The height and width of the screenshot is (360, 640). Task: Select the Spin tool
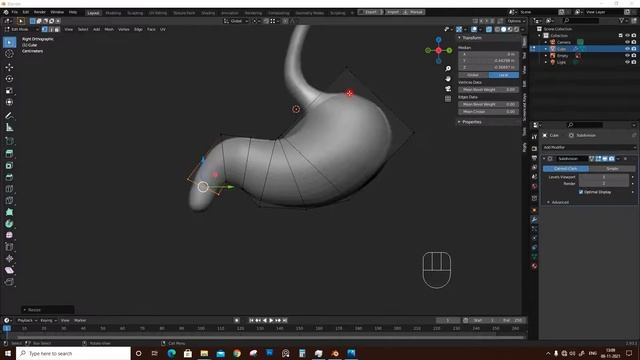pyautogui.click(x=9, y=224)
